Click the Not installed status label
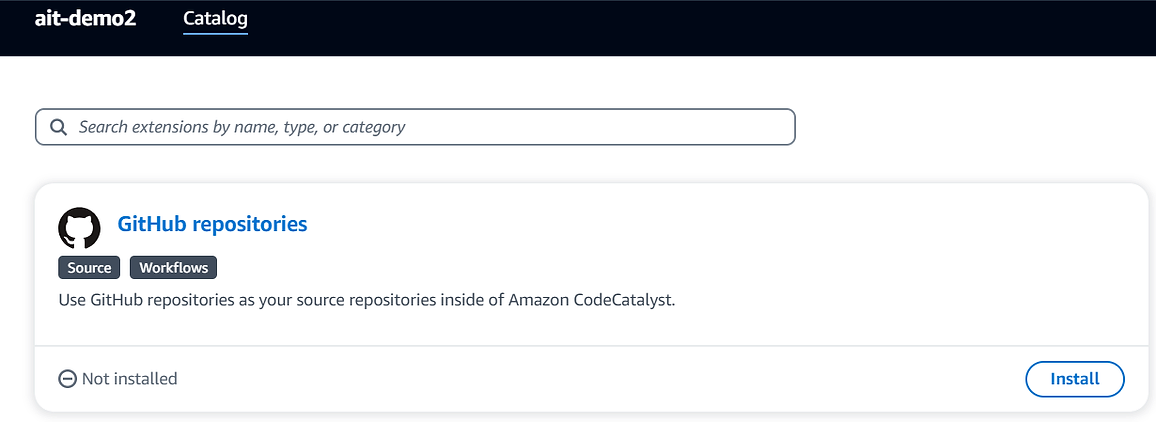 point(130,379)
